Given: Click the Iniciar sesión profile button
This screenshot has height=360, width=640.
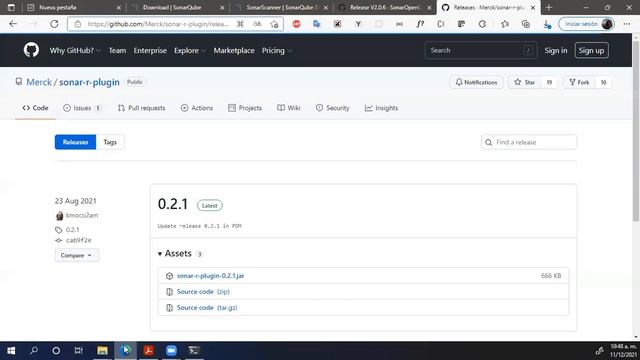Looking at the screenshot, I should pyautogui.click(x=587, y=24).
